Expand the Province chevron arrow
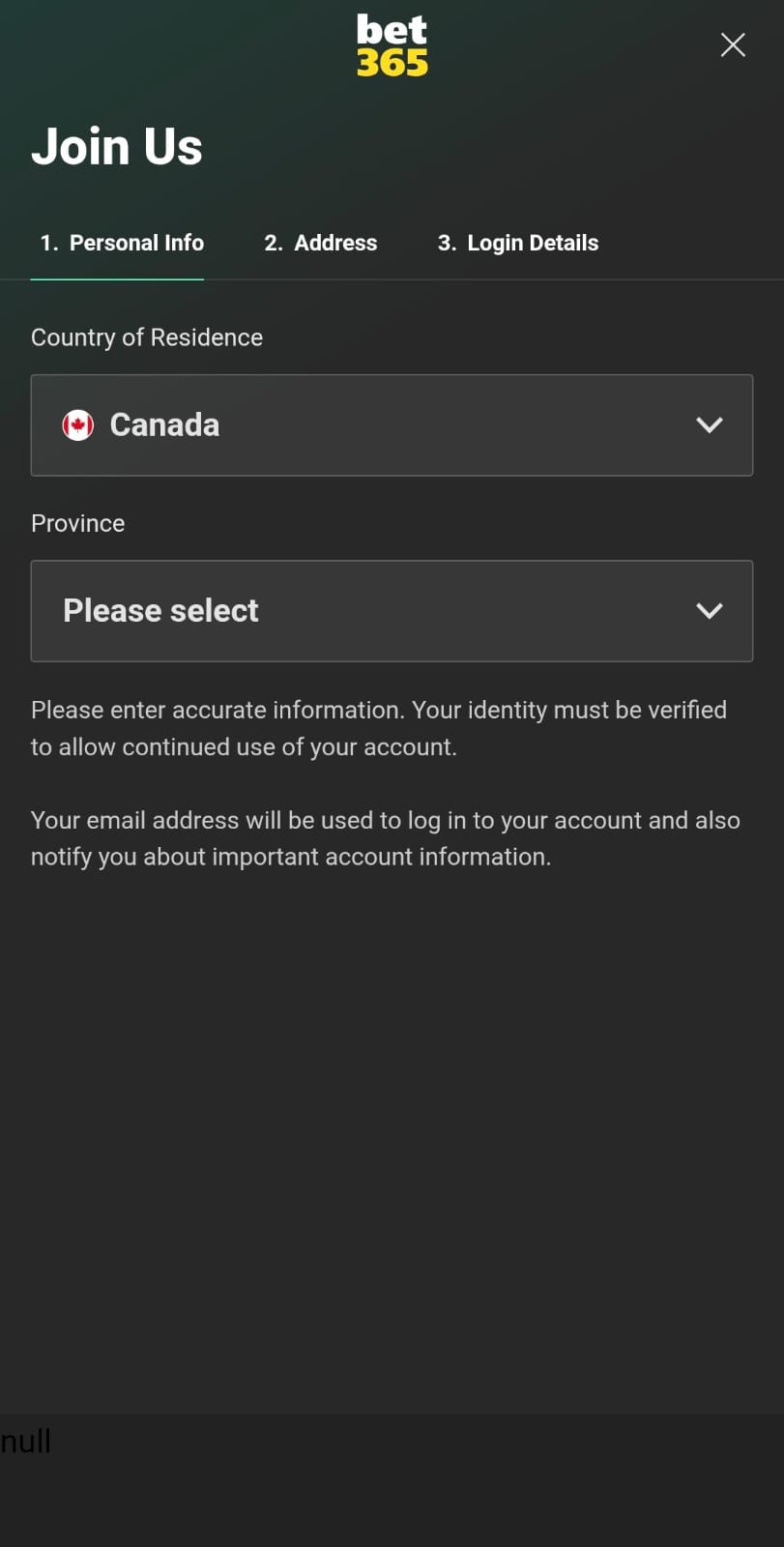Image resolution: width=784 pixels, height=1547 pixels. (x=709, y=611)
